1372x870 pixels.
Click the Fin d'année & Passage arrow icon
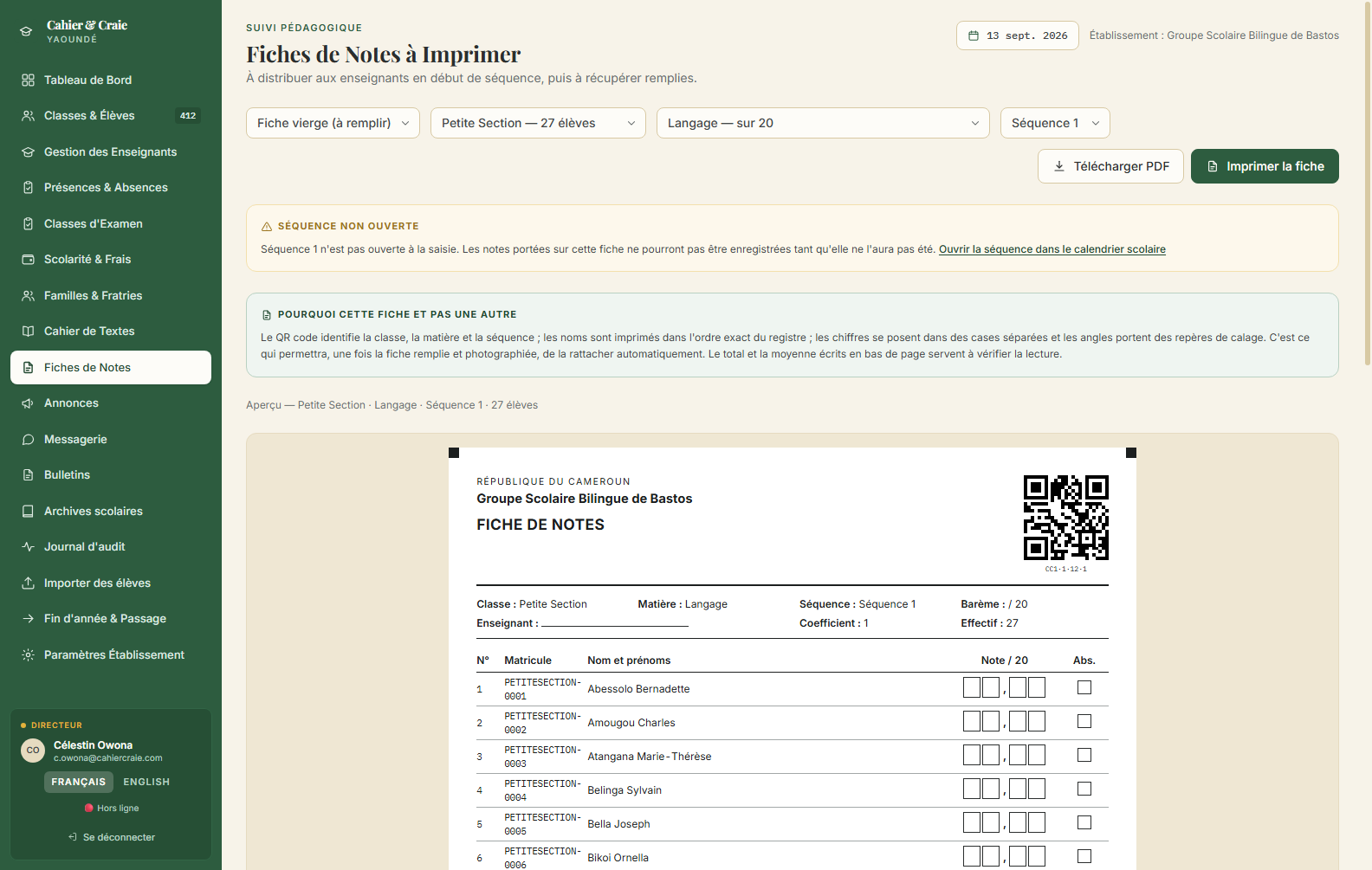(x=28, y=618)
